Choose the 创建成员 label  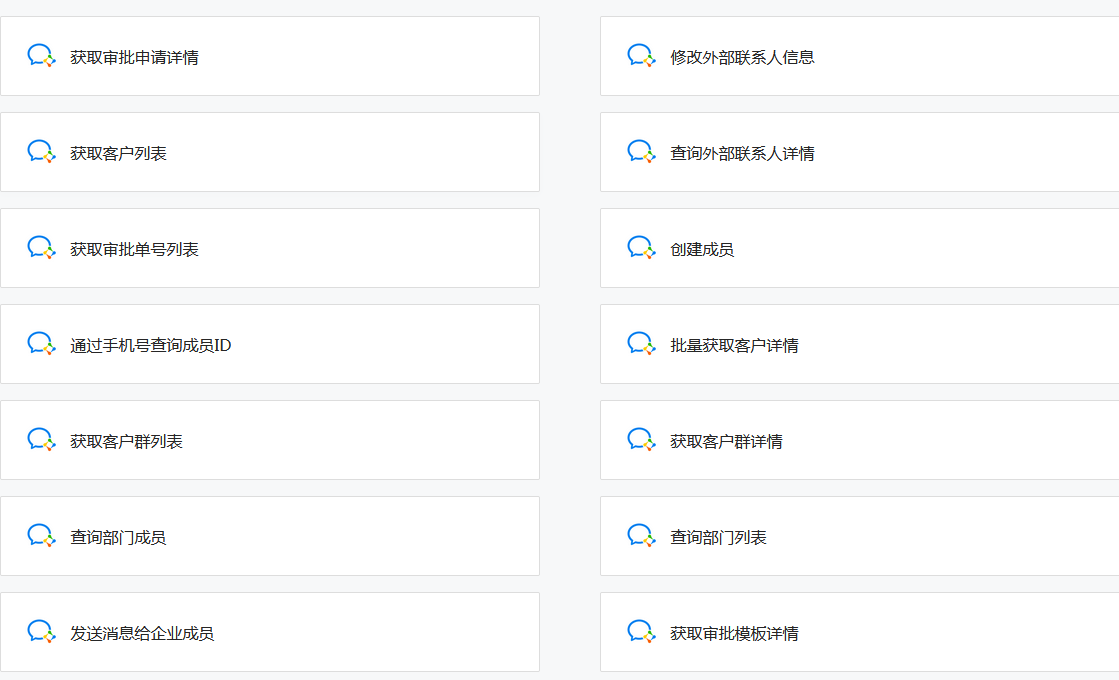pos(702,249)
